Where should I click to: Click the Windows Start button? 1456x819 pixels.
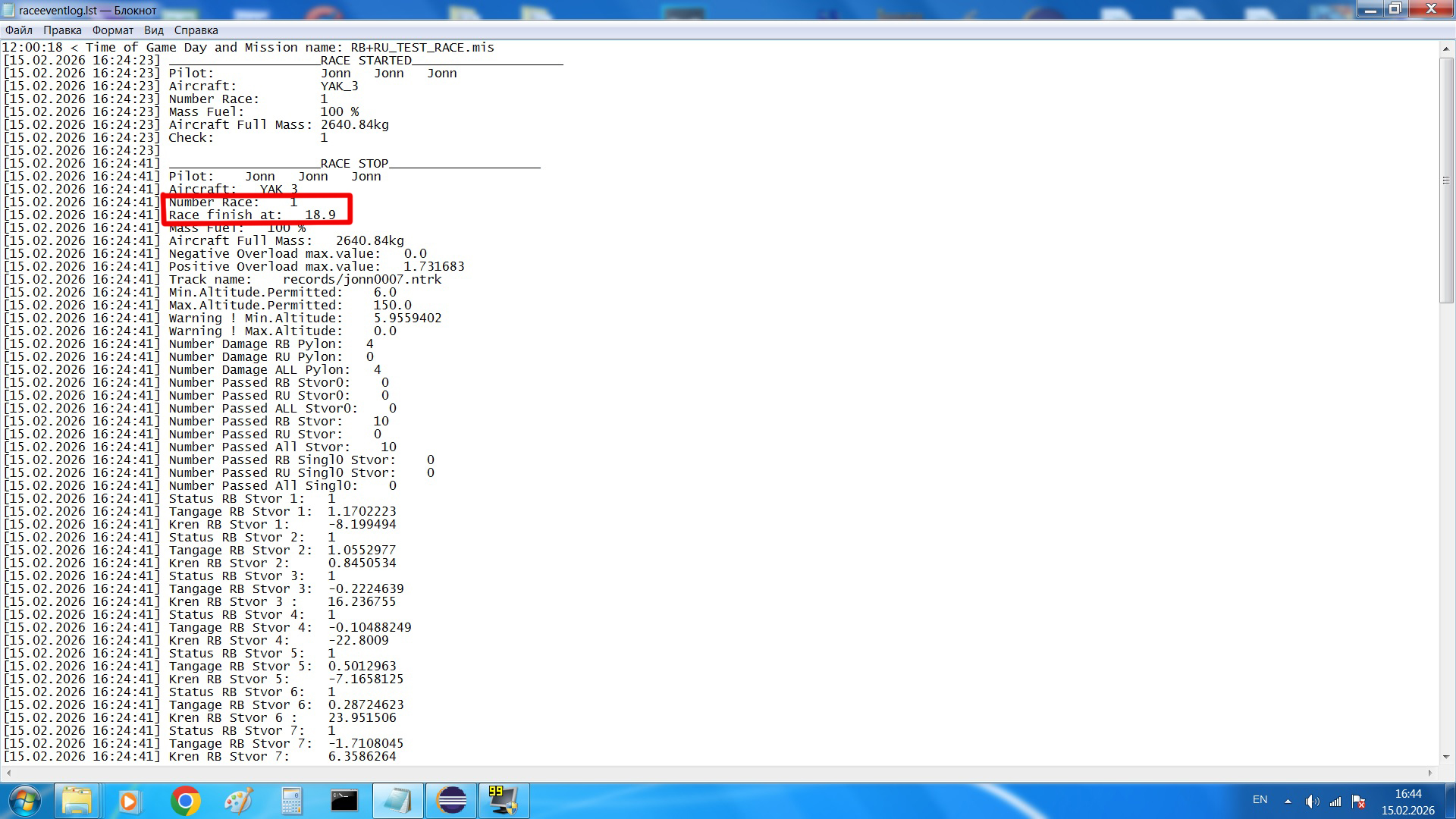coord(24,801)
